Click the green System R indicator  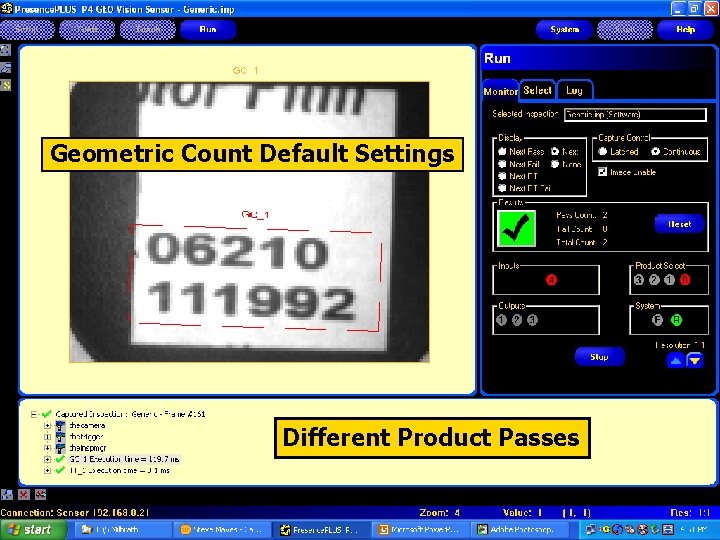coord(676,320)
